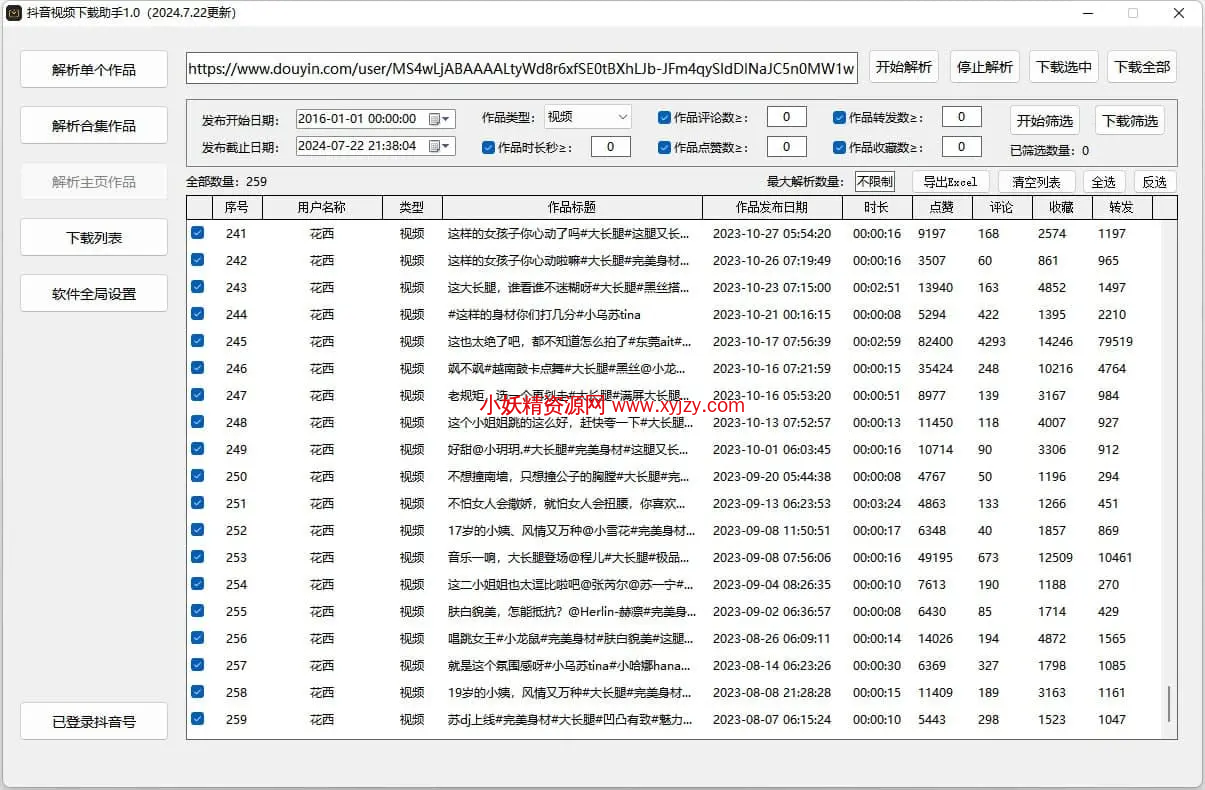
Task: Click comments value 4293
Action: click(x=992, y=341)
